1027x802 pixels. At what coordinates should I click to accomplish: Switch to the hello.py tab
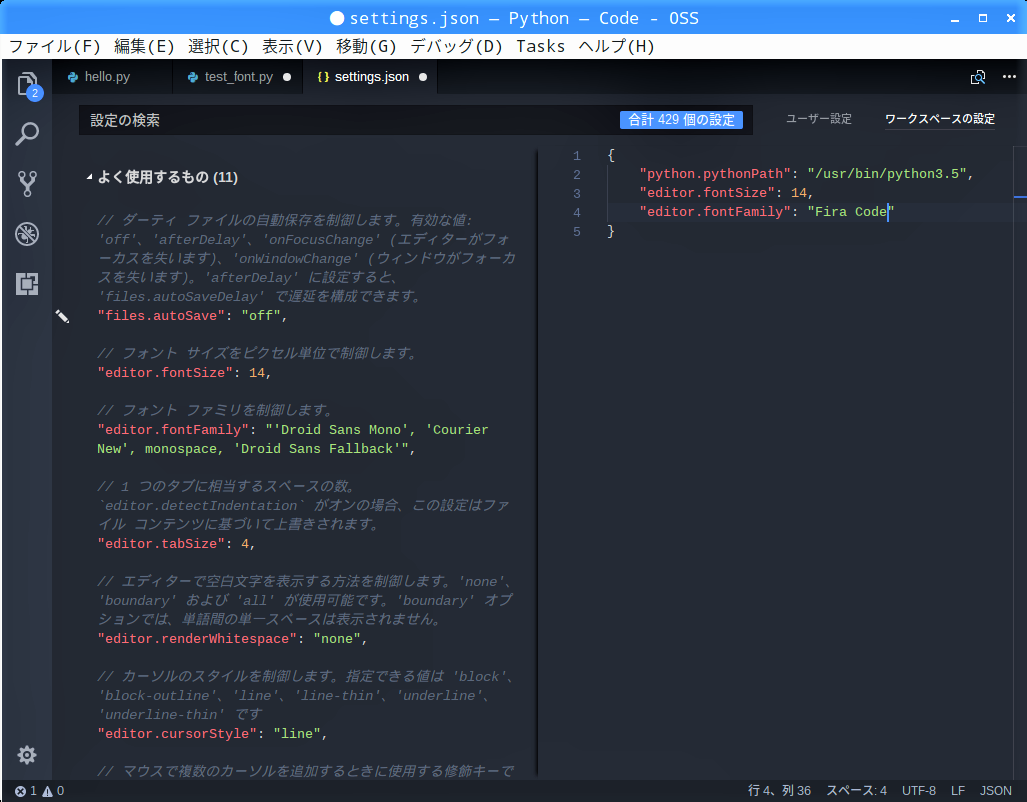(x=106, y=77)
